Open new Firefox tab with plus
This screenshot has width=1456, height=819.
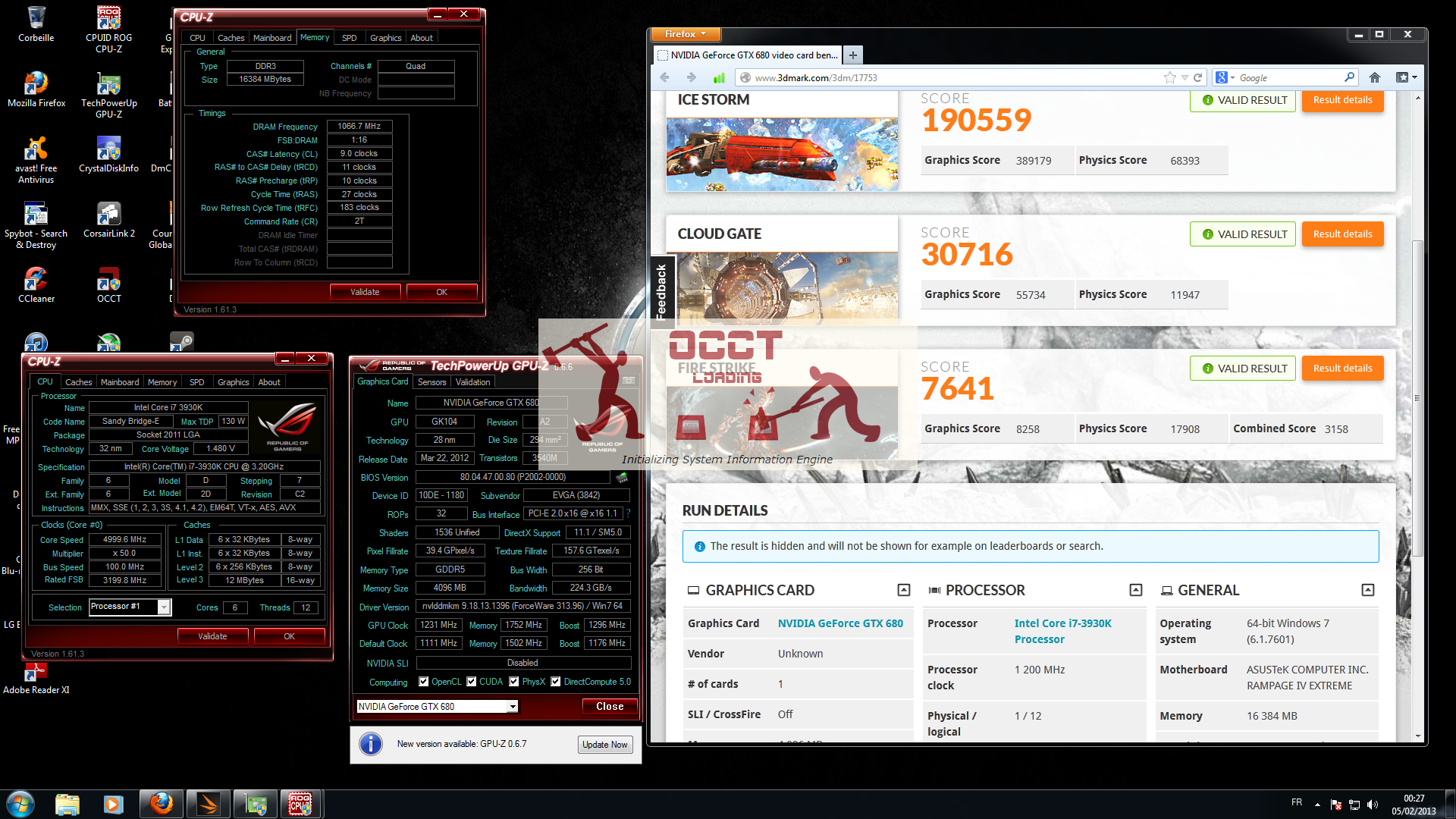tap(852, 55)
